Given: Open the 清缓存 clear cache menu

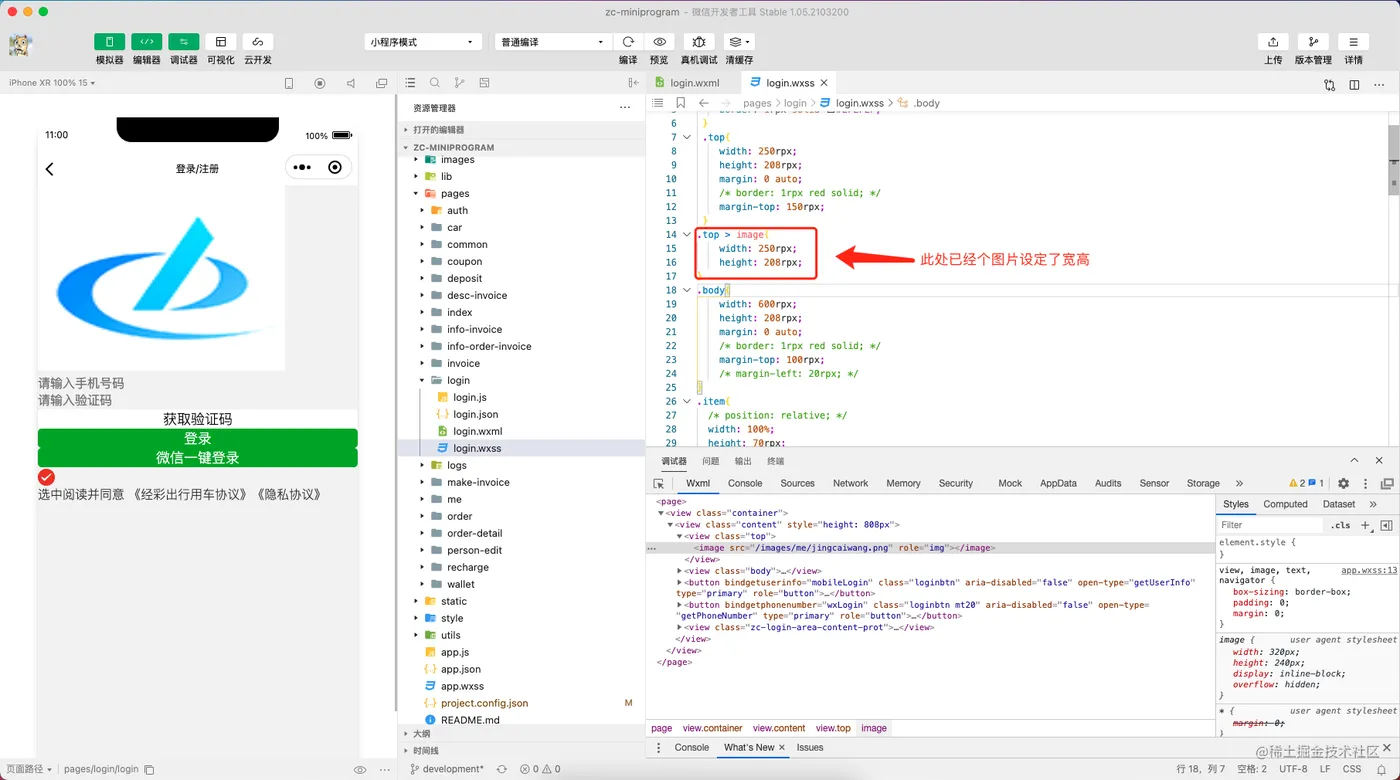Looking at the screenshot, I should (x=739, y=42).
